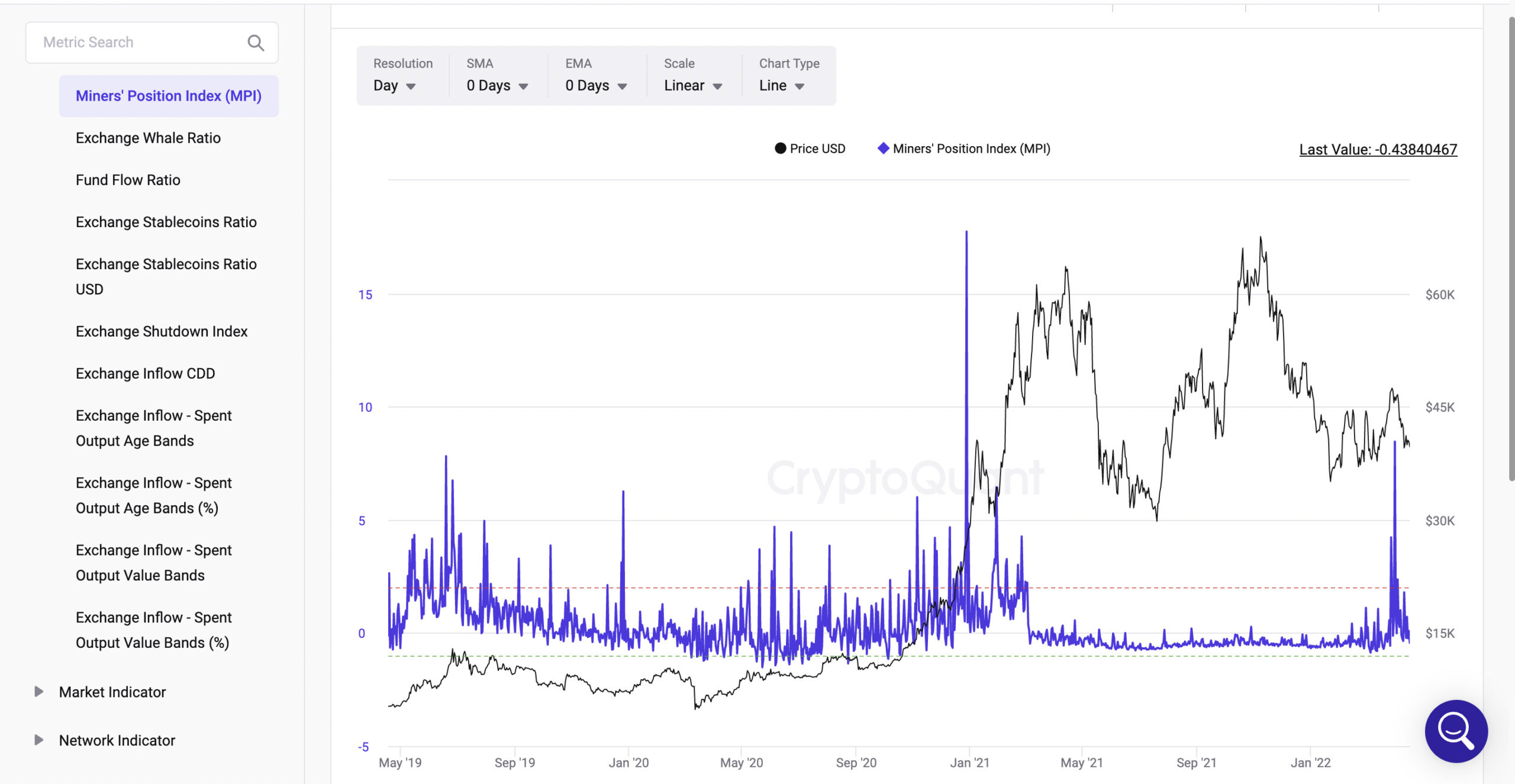
Task: Click the Jan '20 x-axis label
Action: pos(628,763)
